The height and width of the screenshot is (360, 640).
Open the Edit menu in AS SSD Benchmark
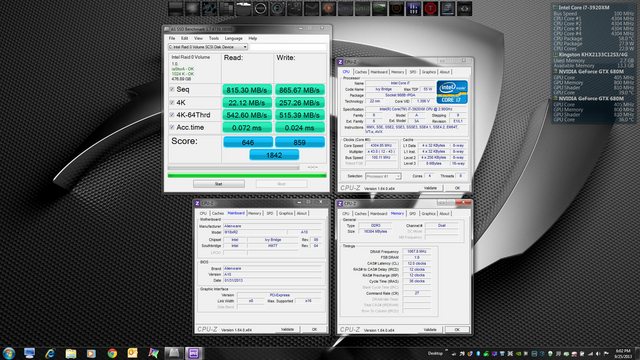click(184, 38)
